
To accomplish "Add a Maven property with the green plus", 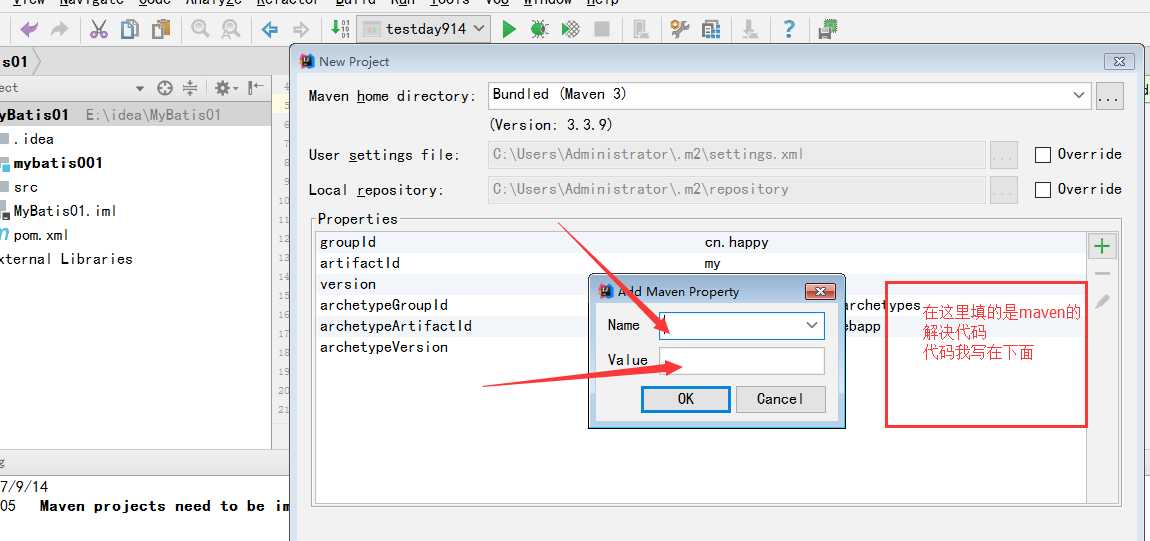I will click(x=1101, y=246).
